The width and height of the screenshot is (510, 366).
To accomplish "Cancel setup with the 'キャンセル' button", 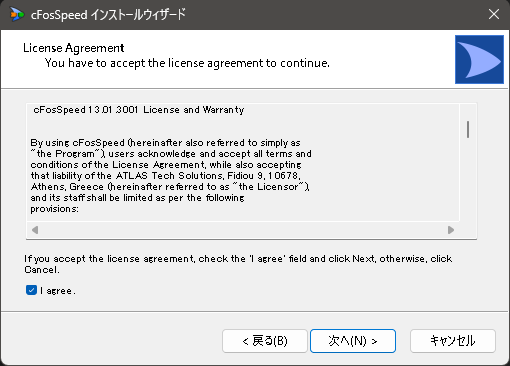I will 453,341.
